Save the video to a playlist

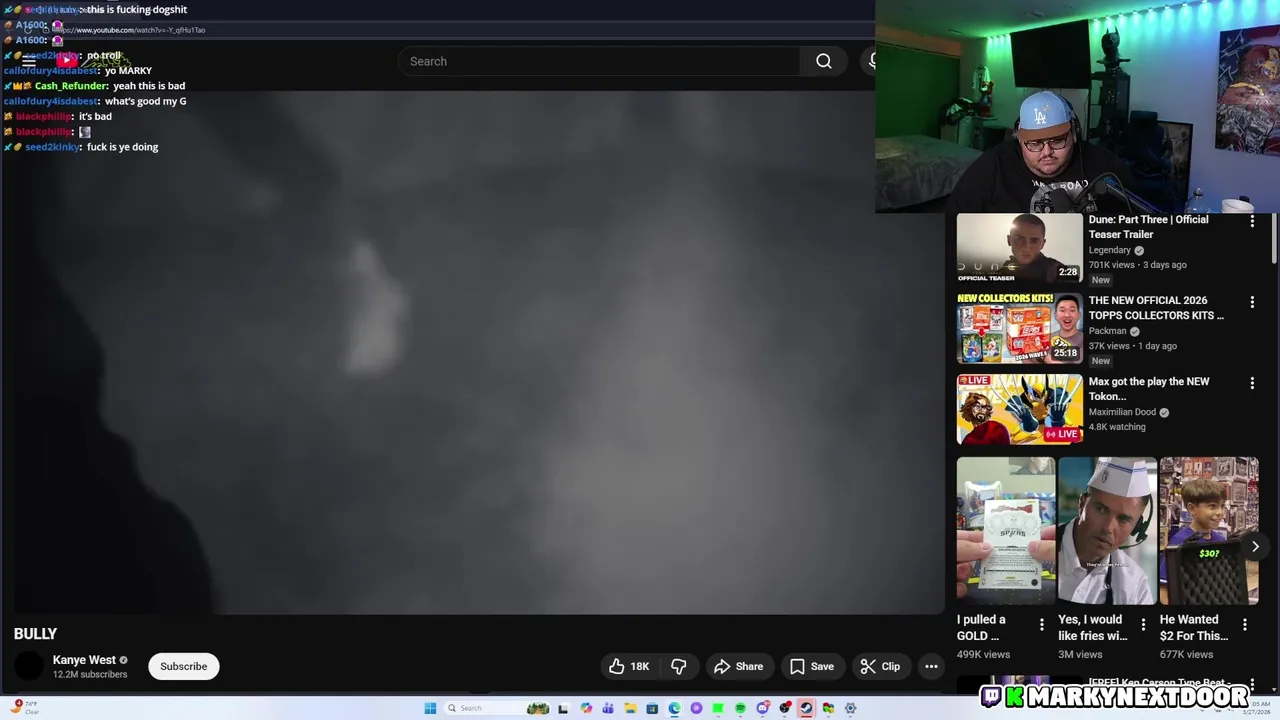(x=811, y=666)
